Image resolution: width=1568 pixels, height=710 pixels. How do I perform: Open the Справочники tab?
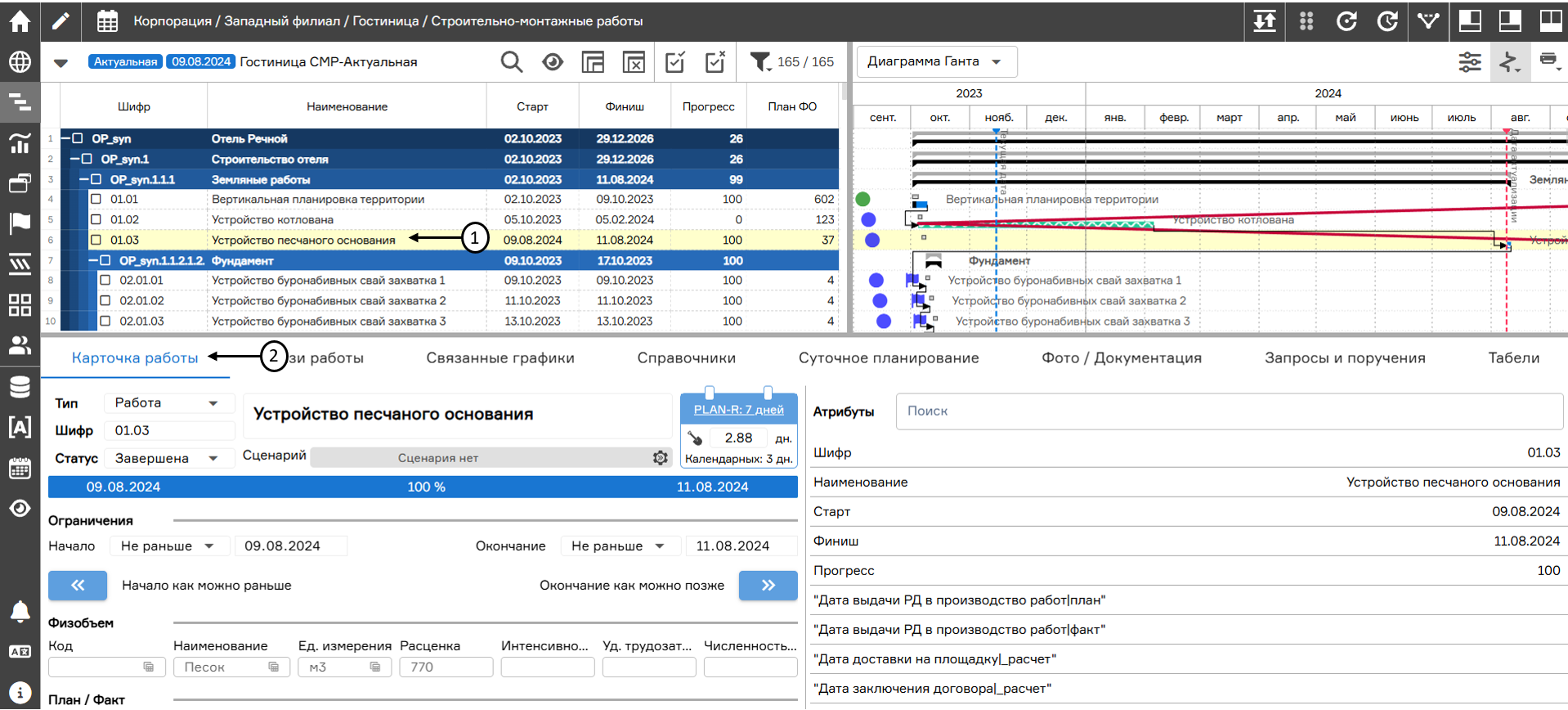687,358
